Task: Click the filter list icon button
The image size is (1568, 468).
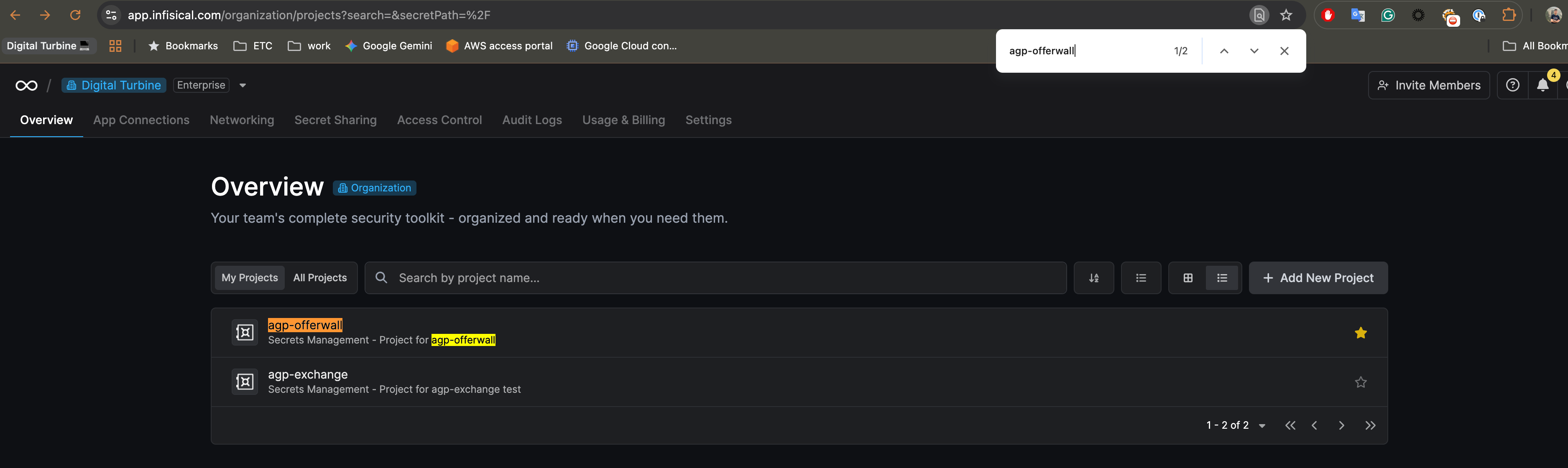Action: click(x=1141, y=278)
